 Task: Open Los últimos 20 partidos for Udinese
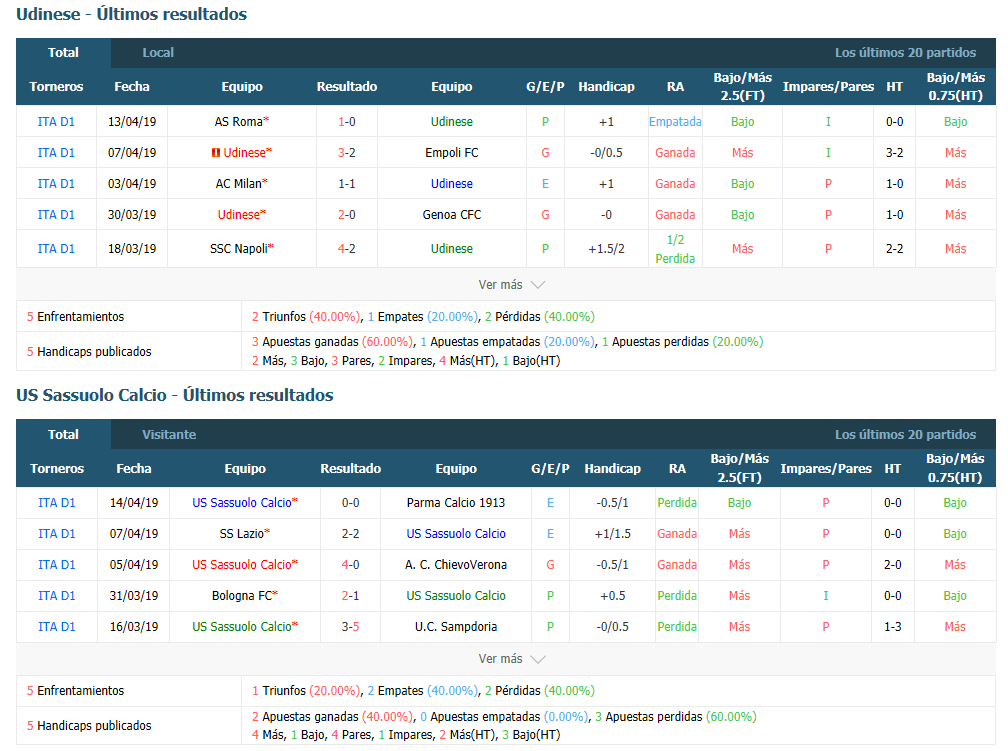905,53
